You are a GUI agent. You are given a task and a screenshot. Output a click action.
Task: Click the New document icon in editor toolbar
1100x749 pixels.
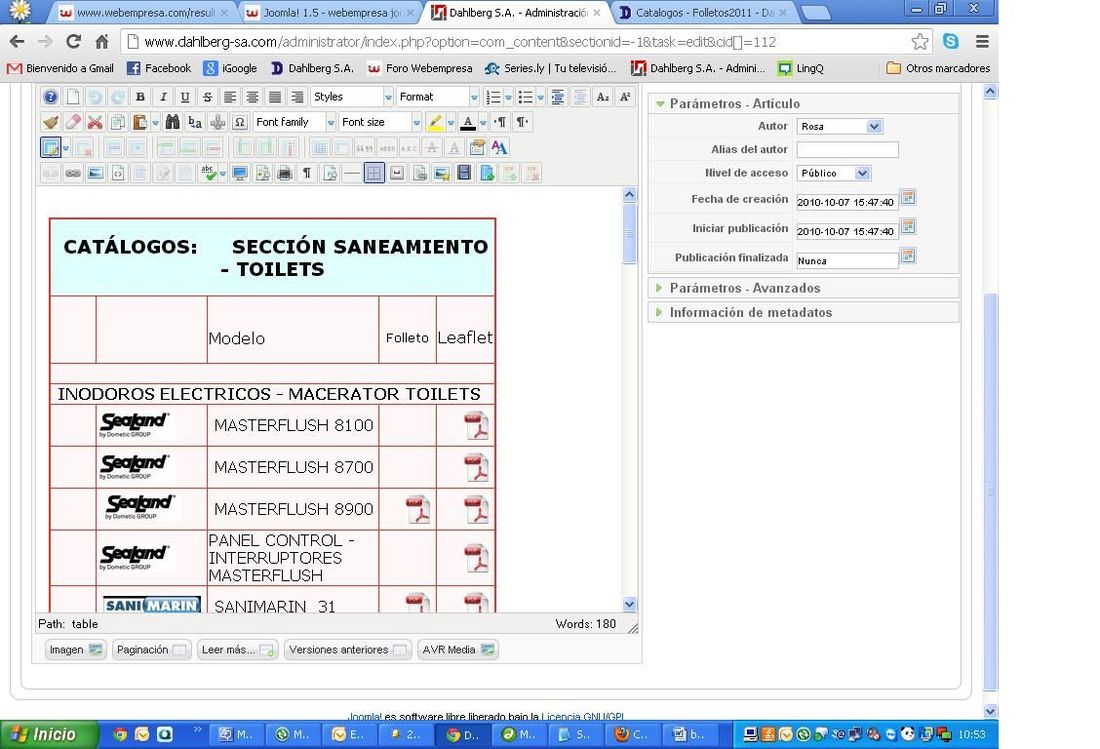[x=73, y=97]
